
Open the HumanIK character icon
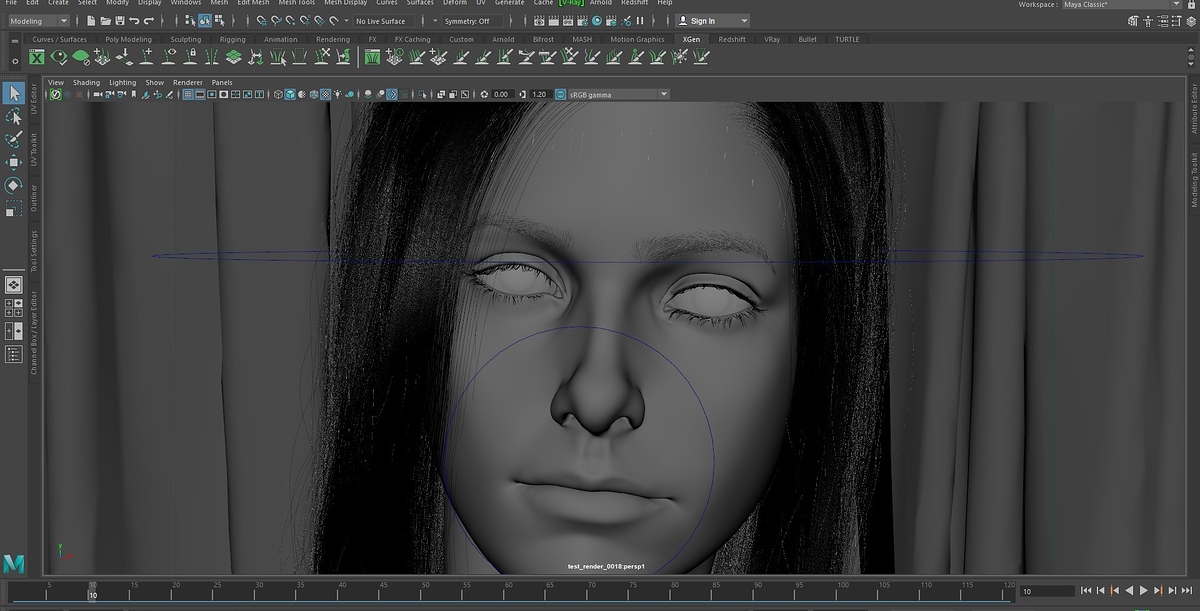click(1148, 21)
